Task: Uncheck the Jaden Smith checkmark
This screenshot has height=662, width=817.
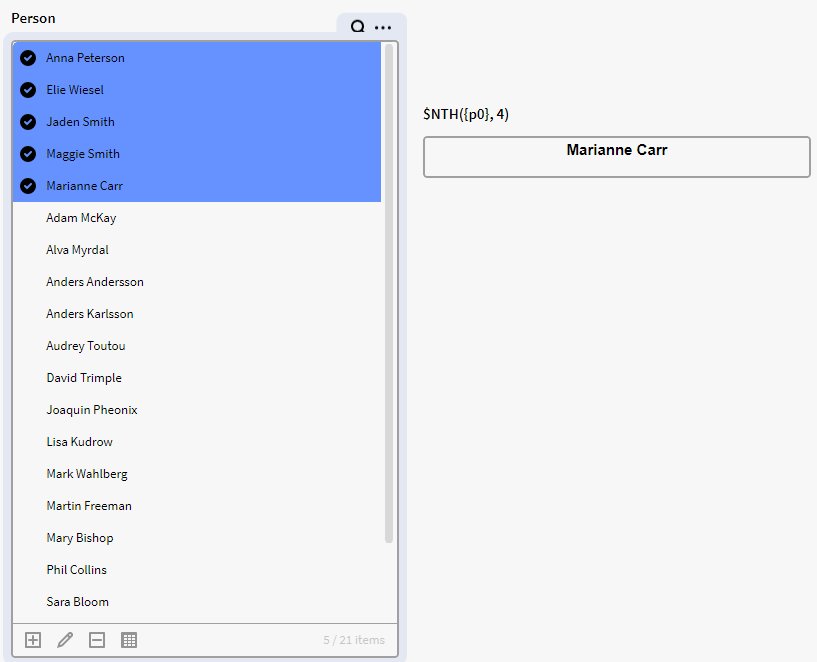Action: [28, 122]
